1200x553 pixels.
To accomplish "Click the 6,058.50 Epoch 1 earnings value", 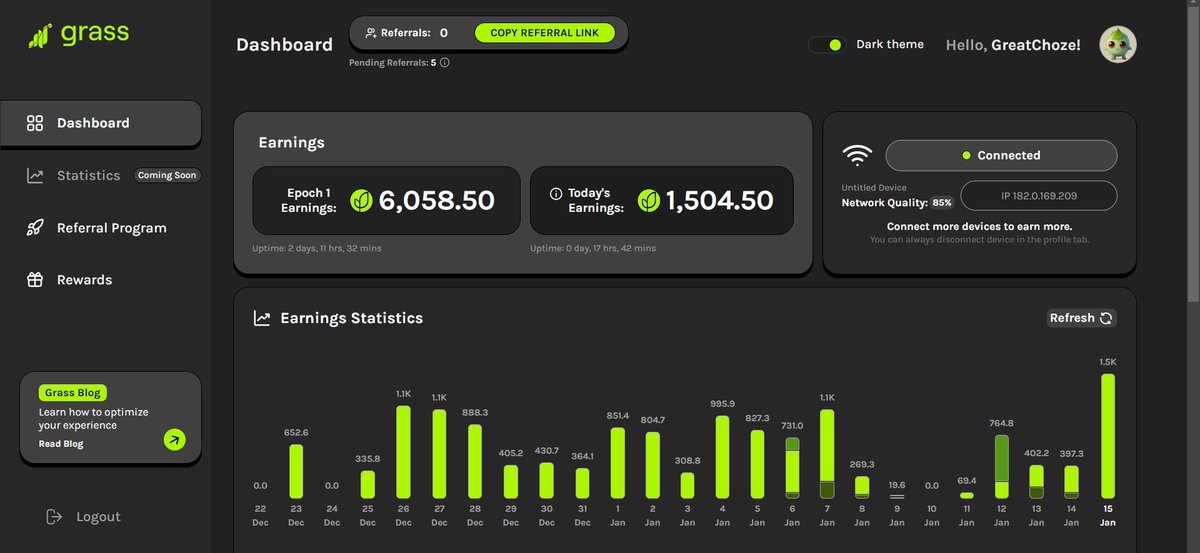I will click(437, 201).
